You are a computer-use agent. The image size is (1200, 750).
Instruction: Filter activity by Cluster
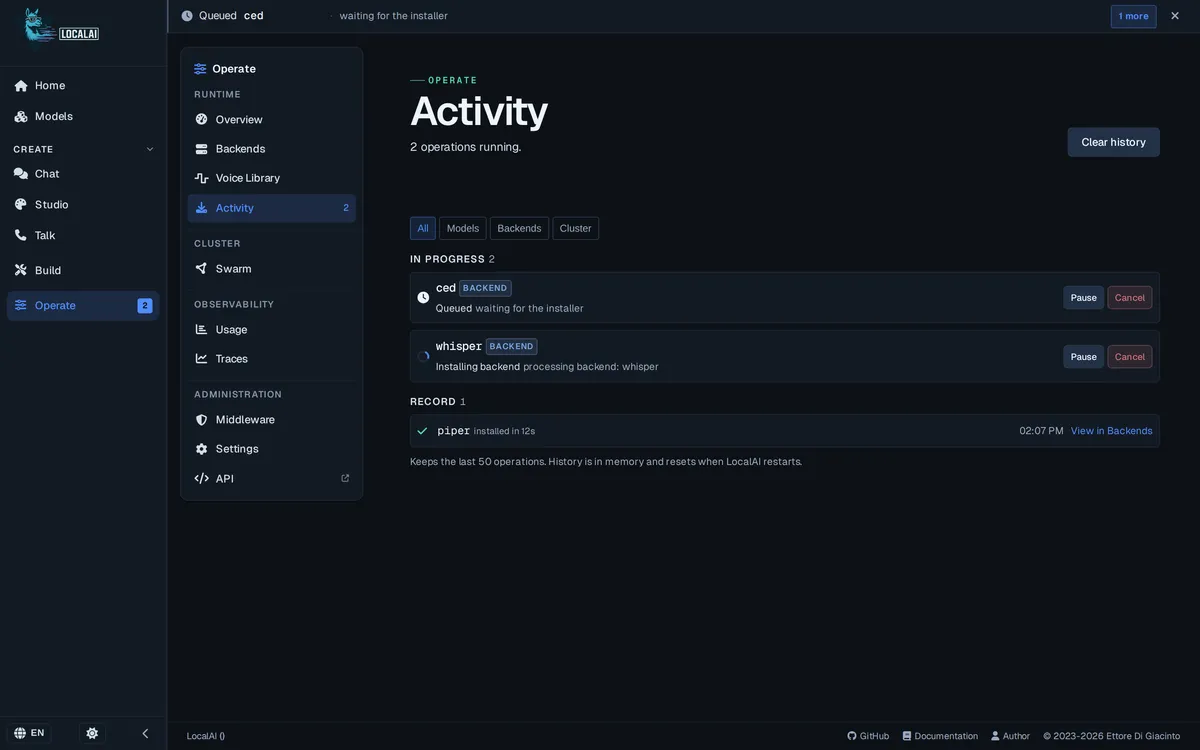[575, 228]
